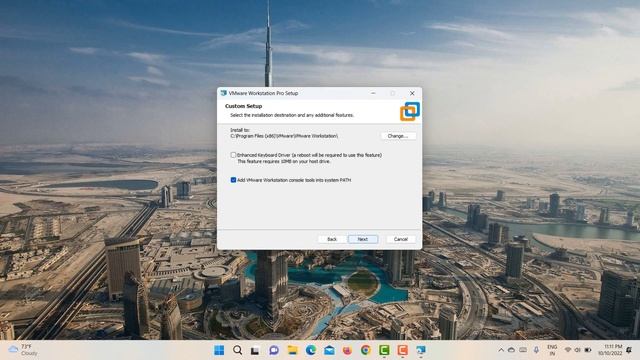This screenshot has height=360, width=640.
Task: Open the Wi-Fi network tray icon
Action: point(567,350)
